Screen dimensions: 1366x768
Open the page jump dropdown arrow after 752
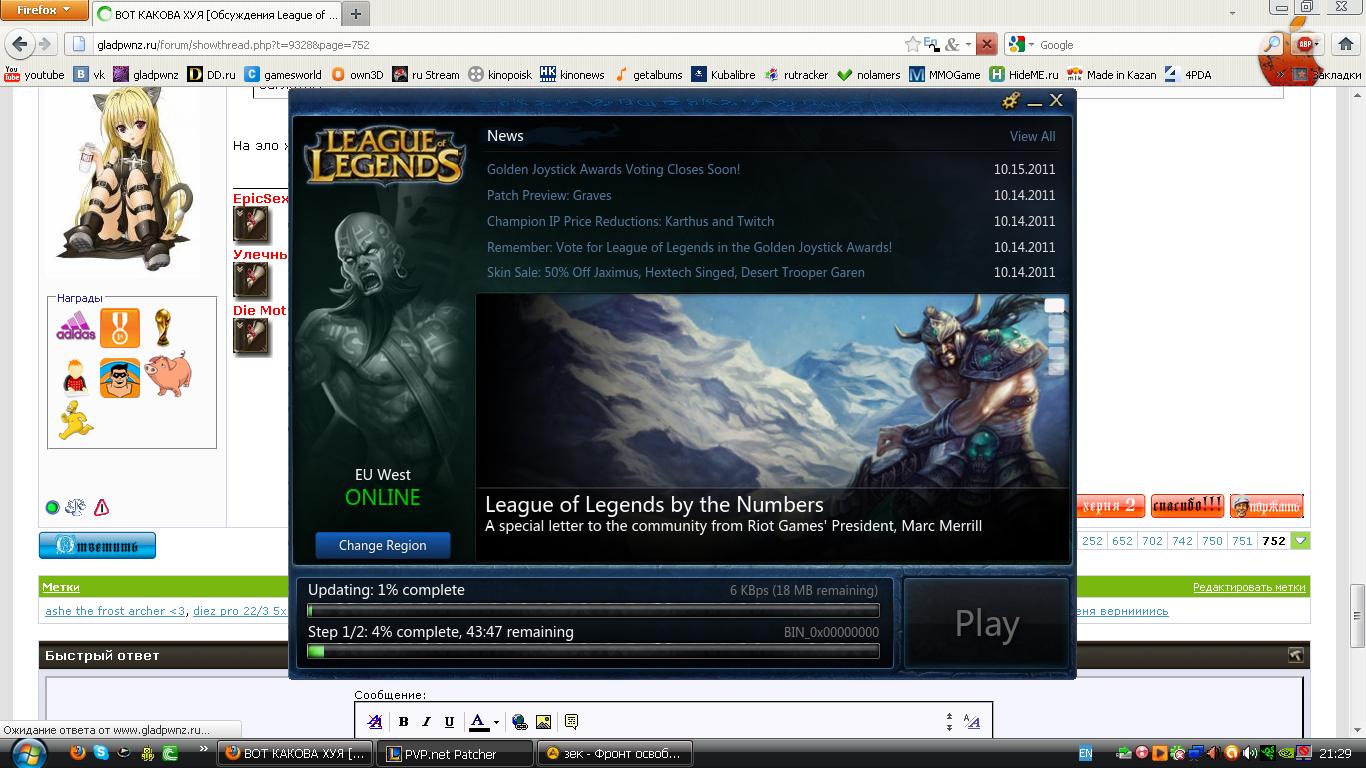click(x=1300, y=541)
